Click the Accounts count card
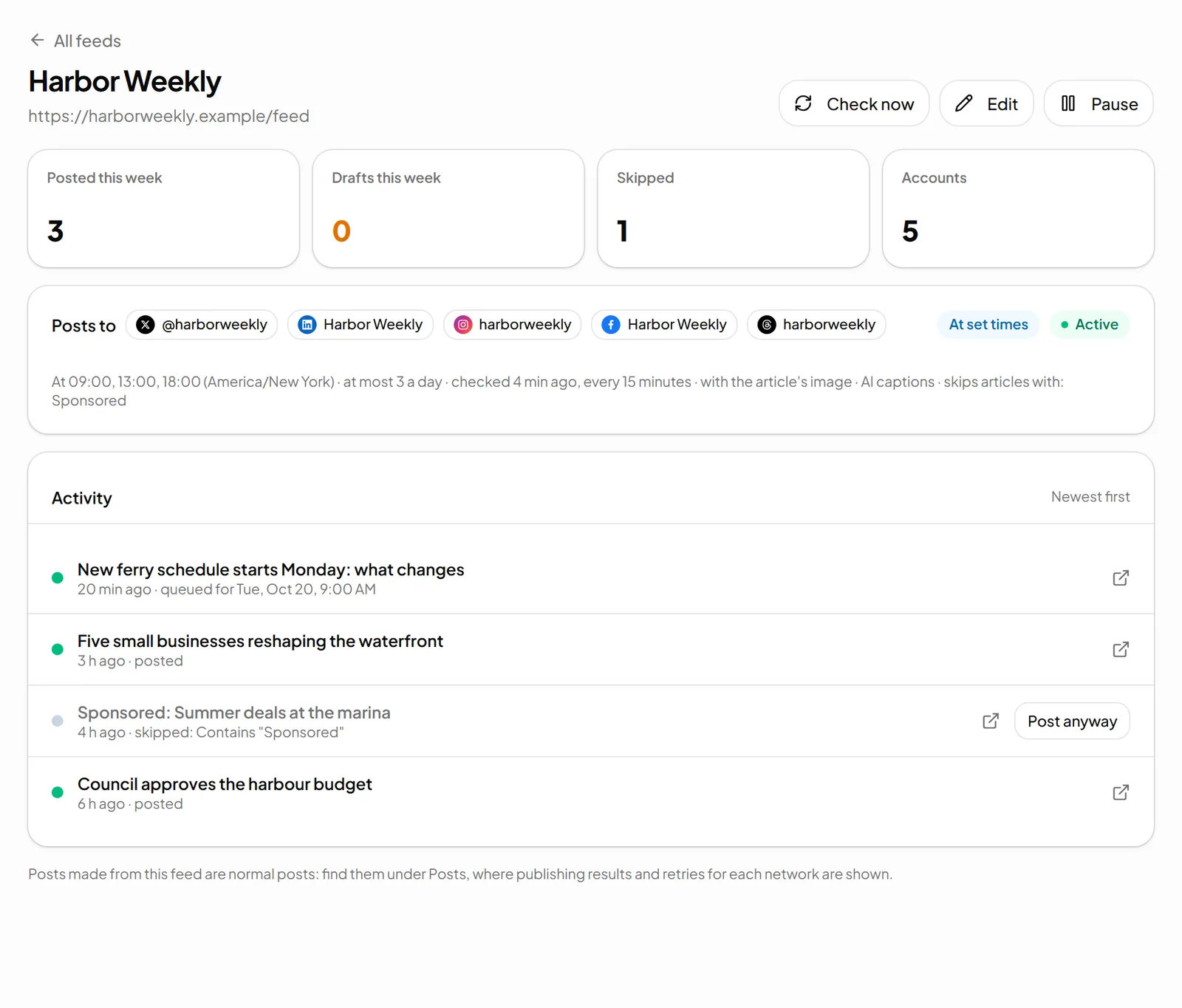The image size is (1182, 1008). [1018, 209]
